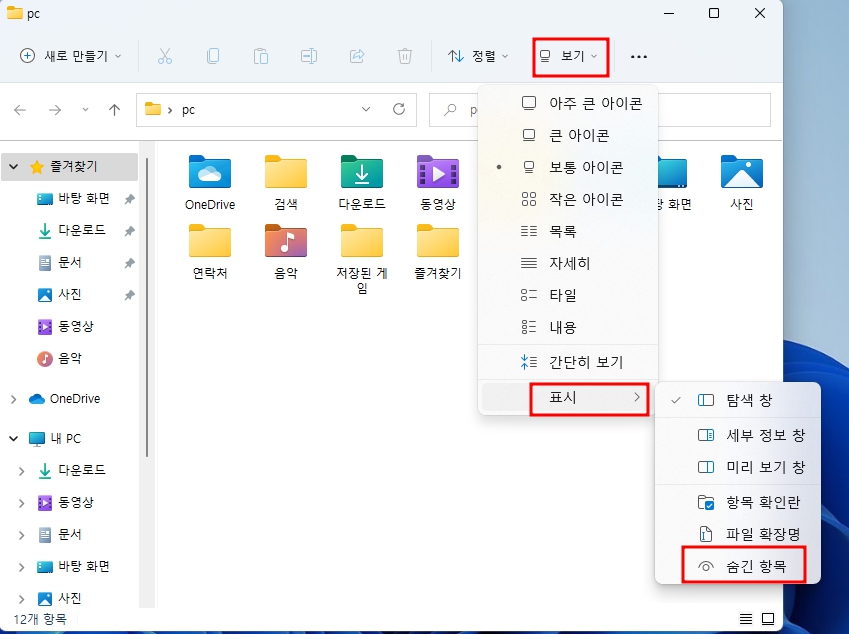Viewport: 849px width, 634px height.
Task: Choose 큰 아이콘 view
Action: [569, 135]
